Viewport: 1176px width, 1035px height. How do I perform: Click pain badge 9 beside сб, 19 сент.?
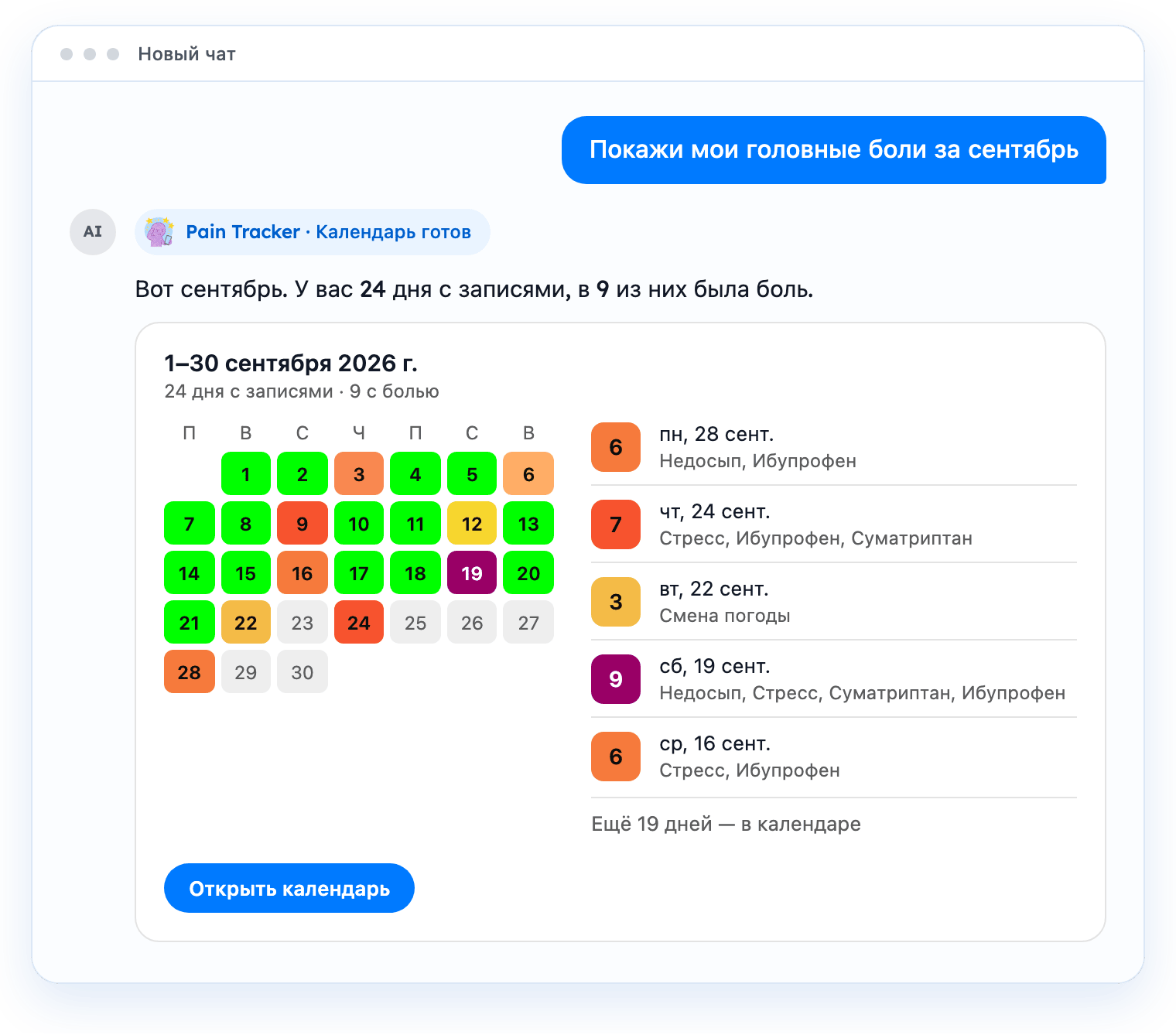tap(616, 679)
